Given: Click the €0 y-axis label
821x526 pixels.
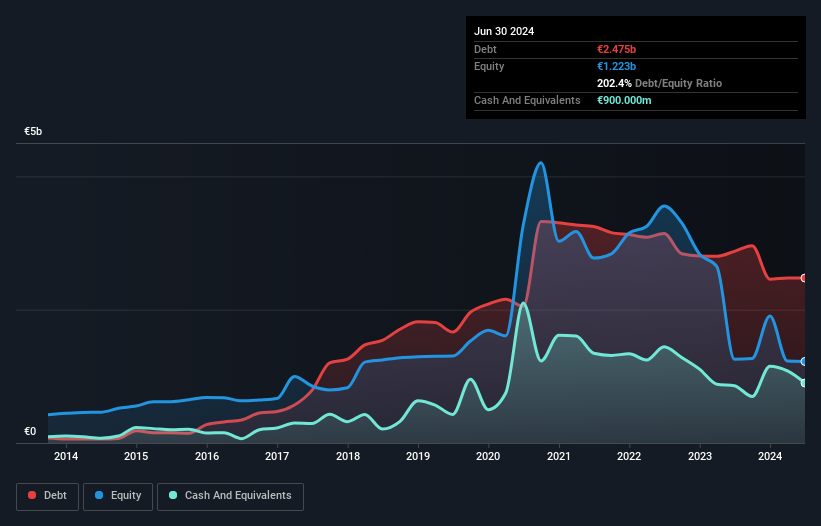Looking at the screenshot, I should (x=30, y=431).
